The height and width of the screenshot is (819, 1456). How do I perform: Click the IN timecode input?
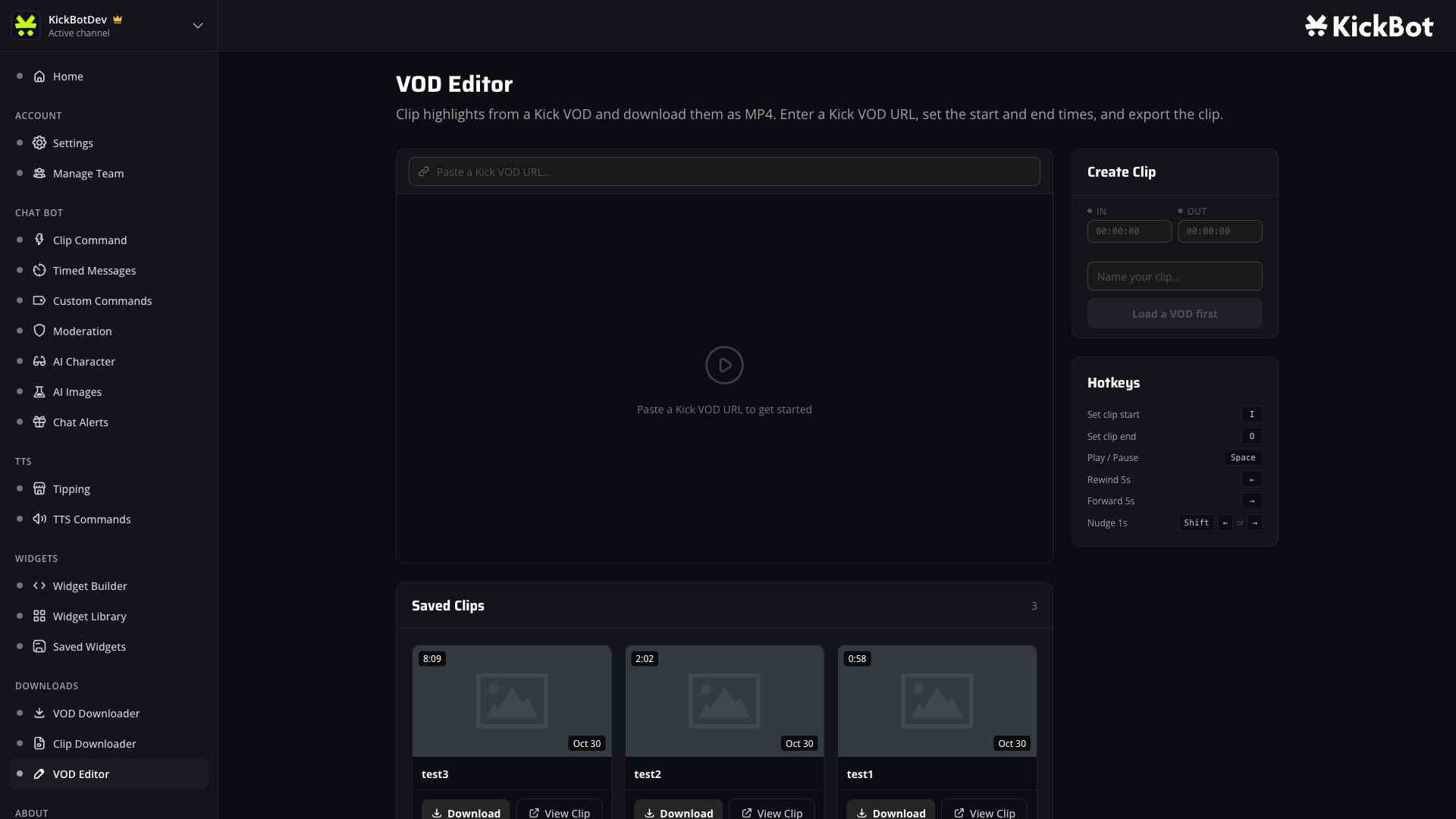(x=1129, y=231)
